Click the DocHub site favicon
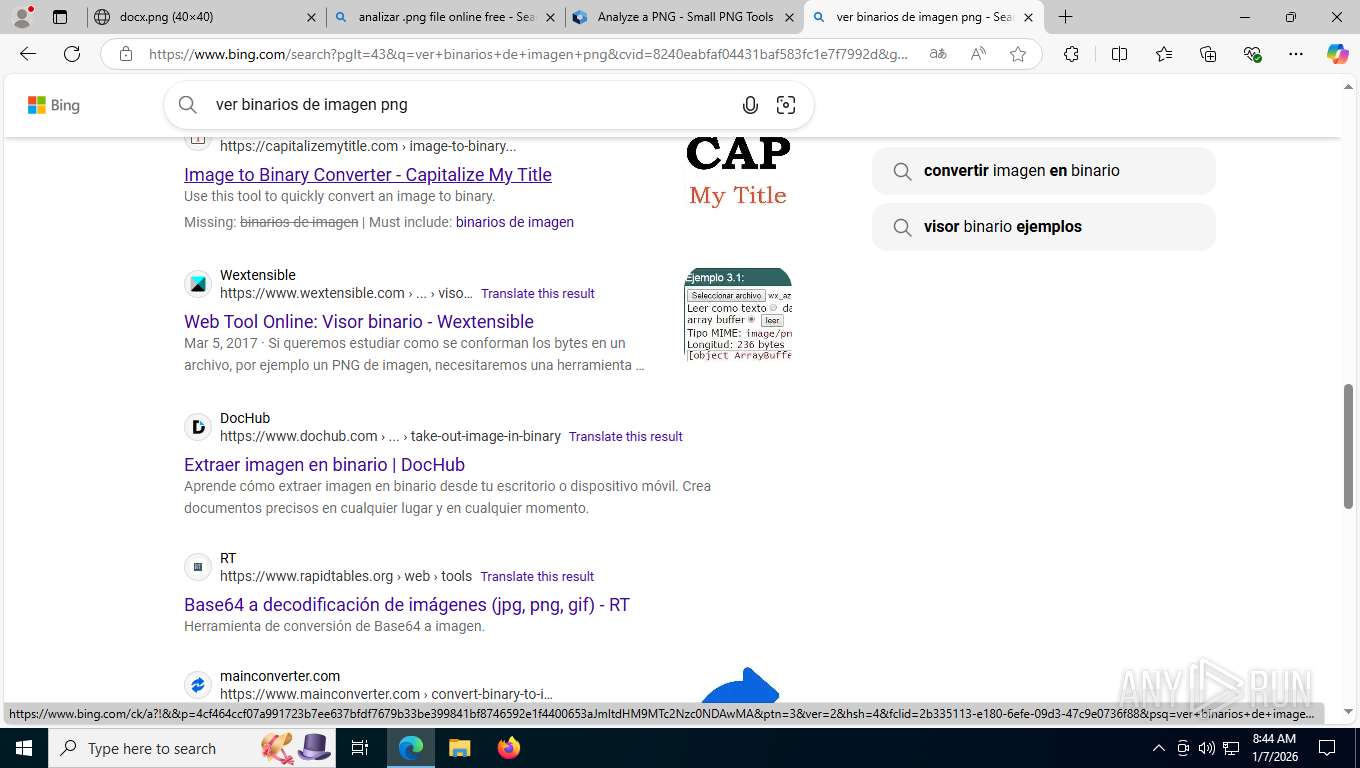The image size is (1360, 768). click(x=198, y=427)
